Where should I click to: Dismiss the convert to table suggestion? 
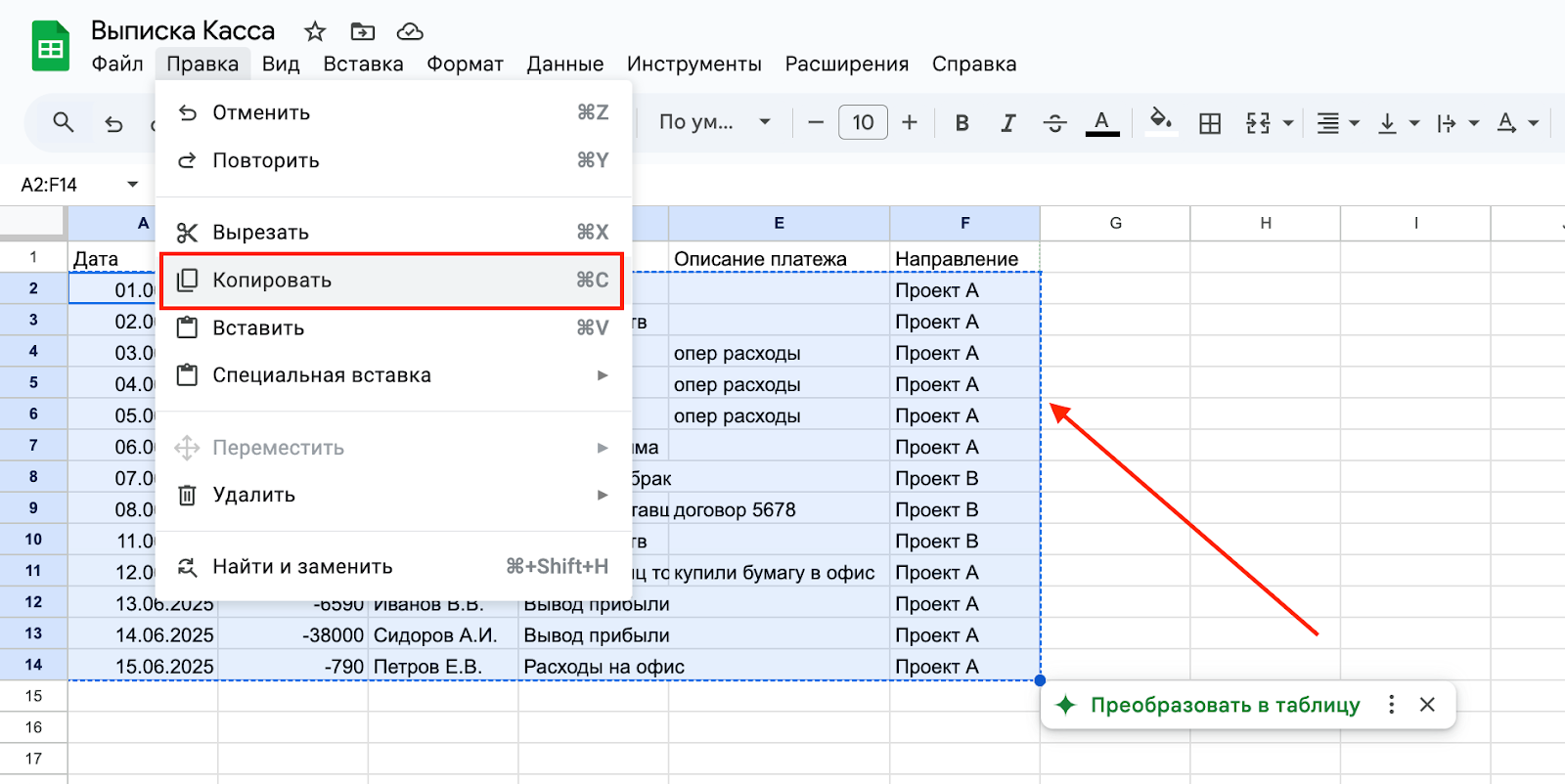pyautogui.click(x=1427, y=705)
